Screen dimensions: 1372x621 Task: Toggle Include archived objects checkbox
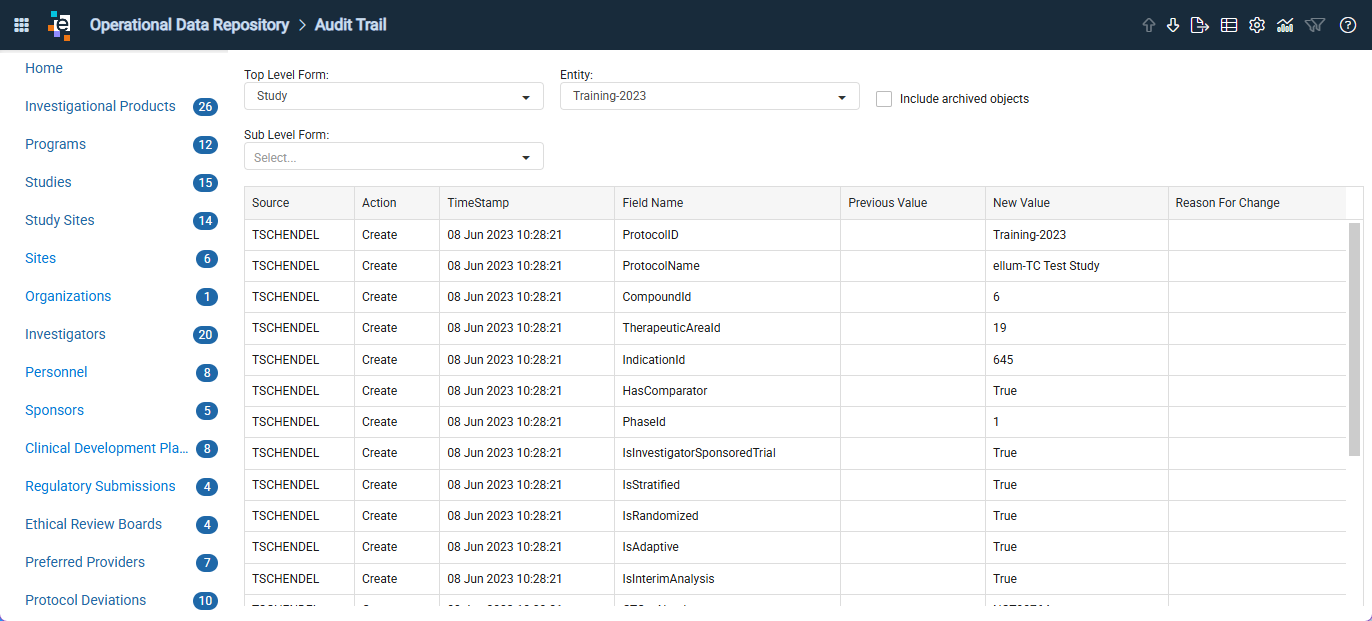[884, 99]
